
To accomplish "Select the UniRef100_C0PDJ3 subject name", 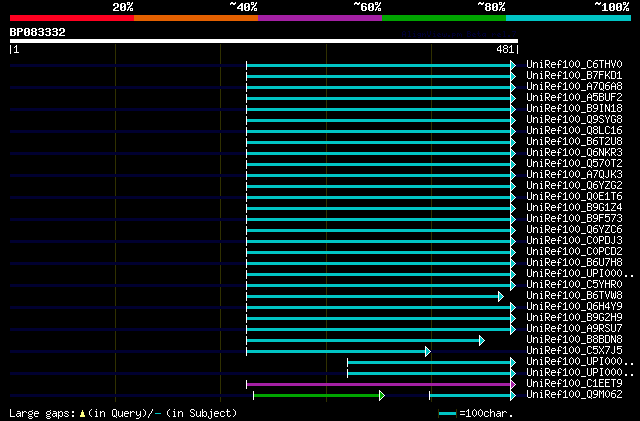I will pos(574,241).
